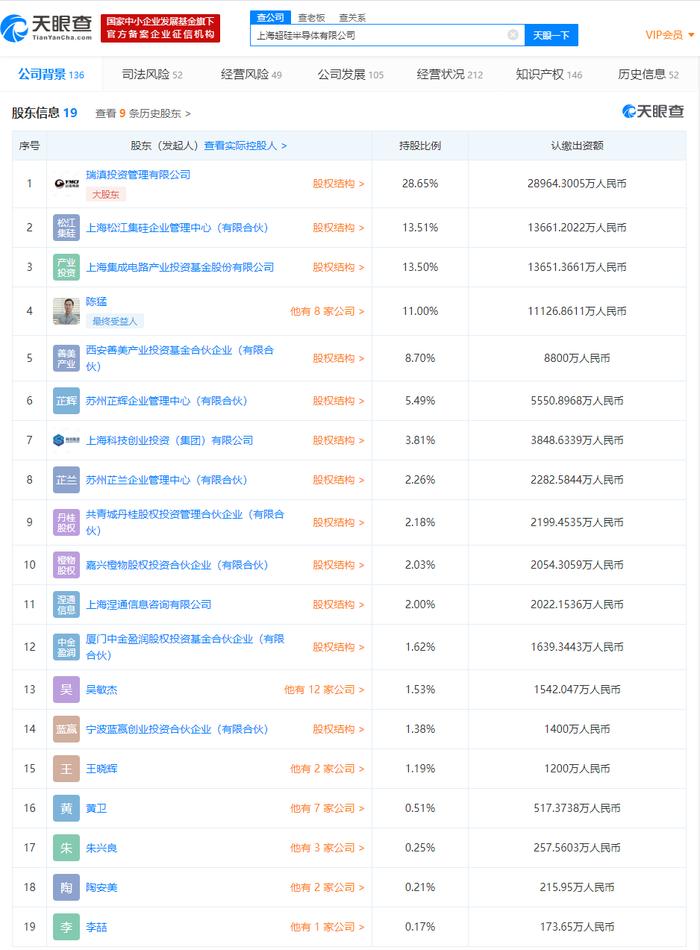
Task: Click the 涅通信息 shareholder avatar icon
Action: (x=66, y=605)
